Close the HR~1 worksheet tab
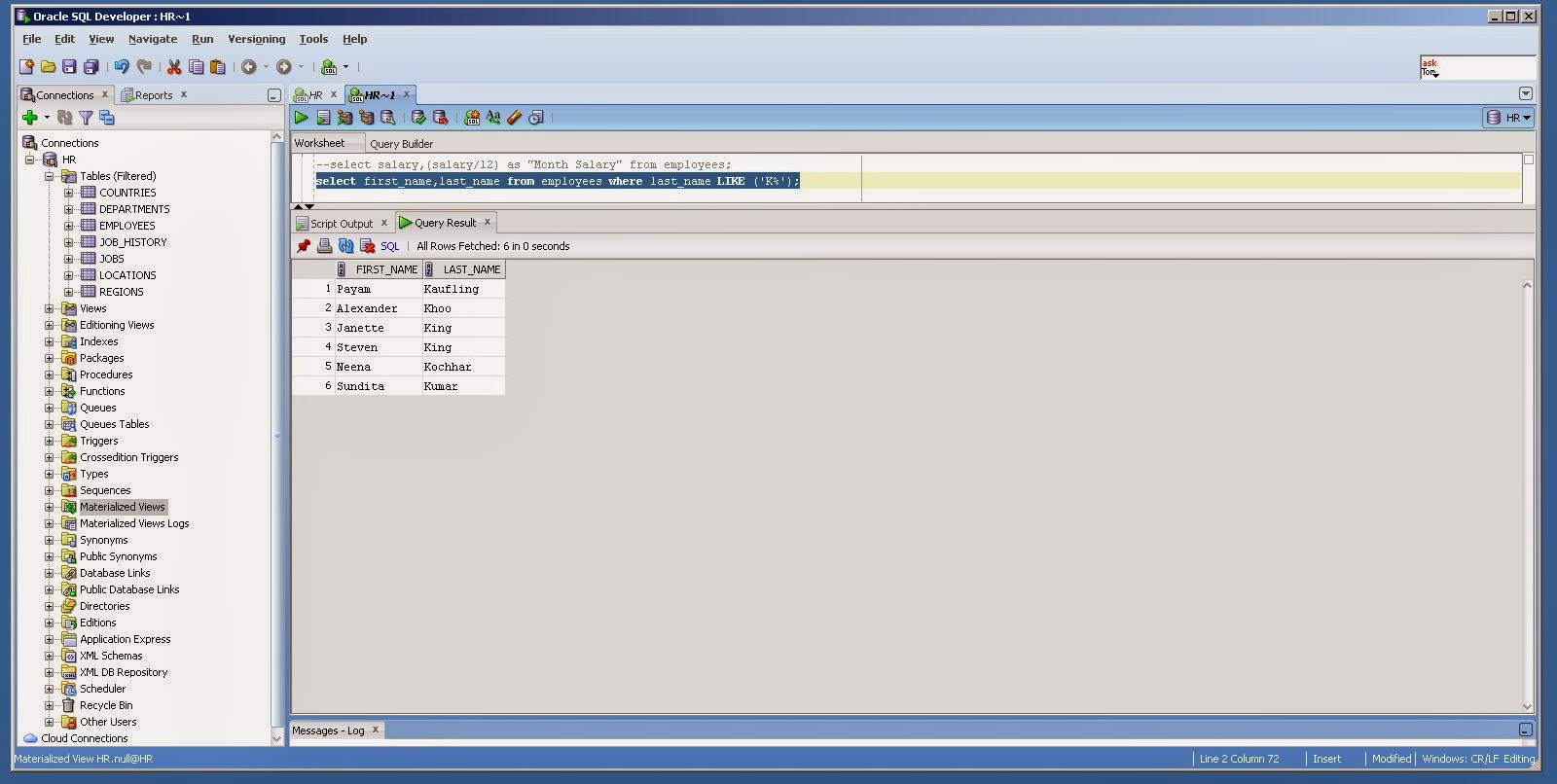Viewport: 1557px width, 784px height. click(x=407, y=94)
